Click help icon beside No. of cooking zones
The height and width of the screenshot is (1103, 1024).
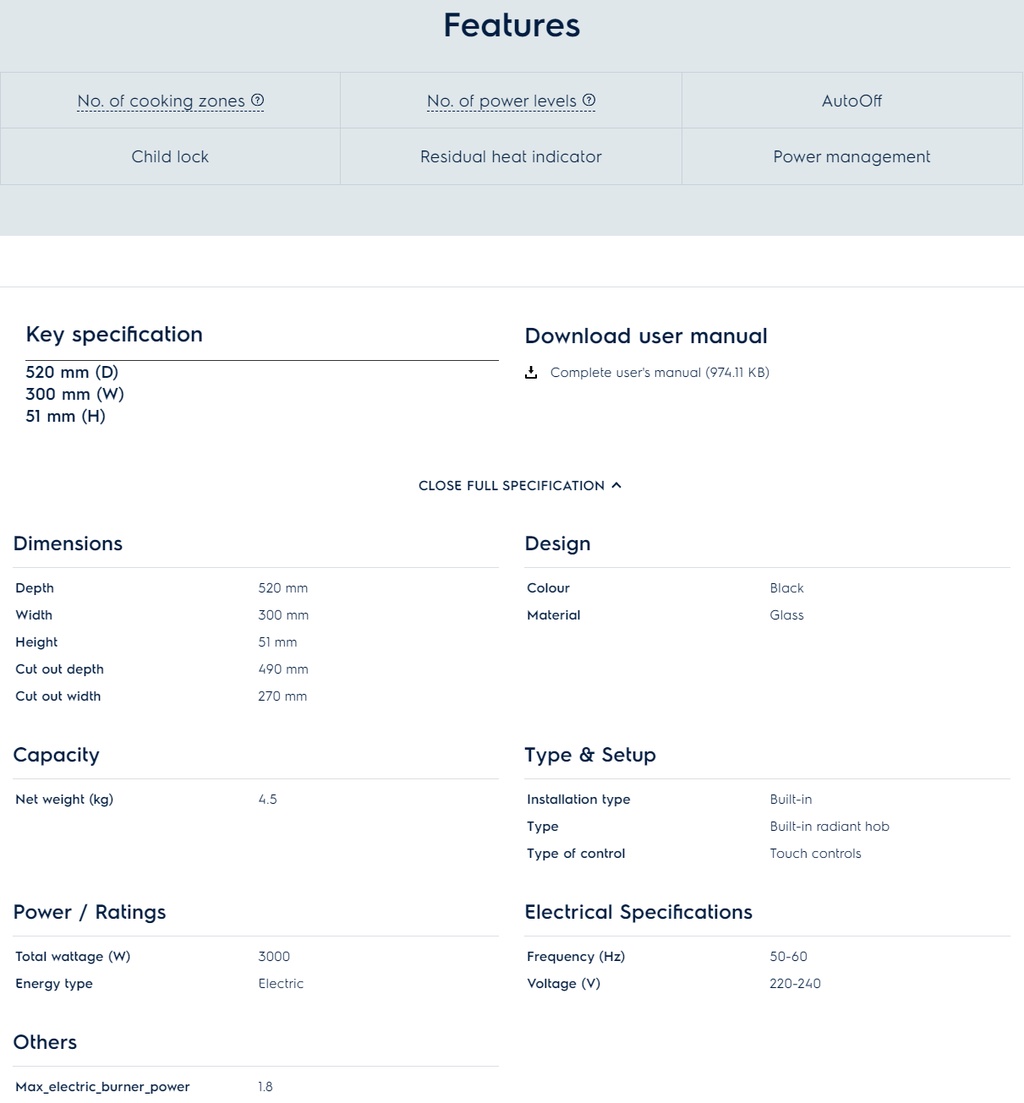pos(258,100)
